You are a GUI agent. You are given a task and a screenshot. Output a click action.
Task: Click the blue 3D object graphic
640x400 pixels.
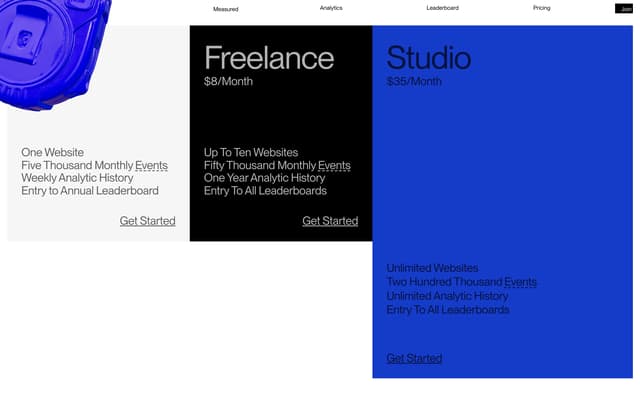49,51
